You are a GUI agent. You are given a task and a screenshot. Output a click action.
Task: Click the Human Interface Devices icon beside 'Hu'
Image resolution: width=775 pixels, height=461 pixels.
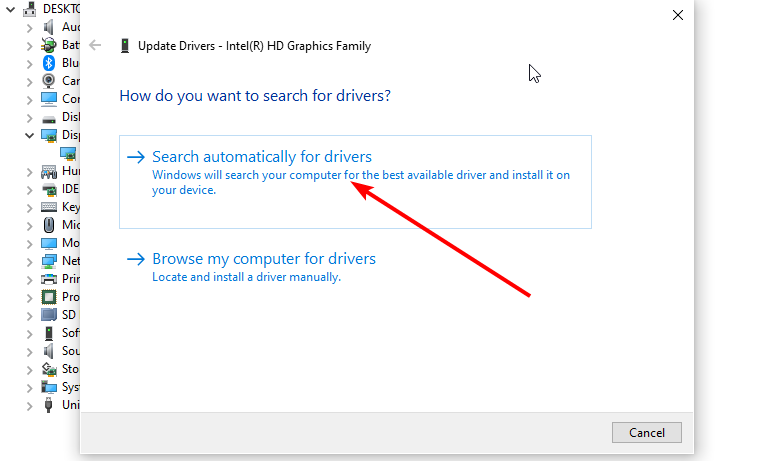click(48, 171)
